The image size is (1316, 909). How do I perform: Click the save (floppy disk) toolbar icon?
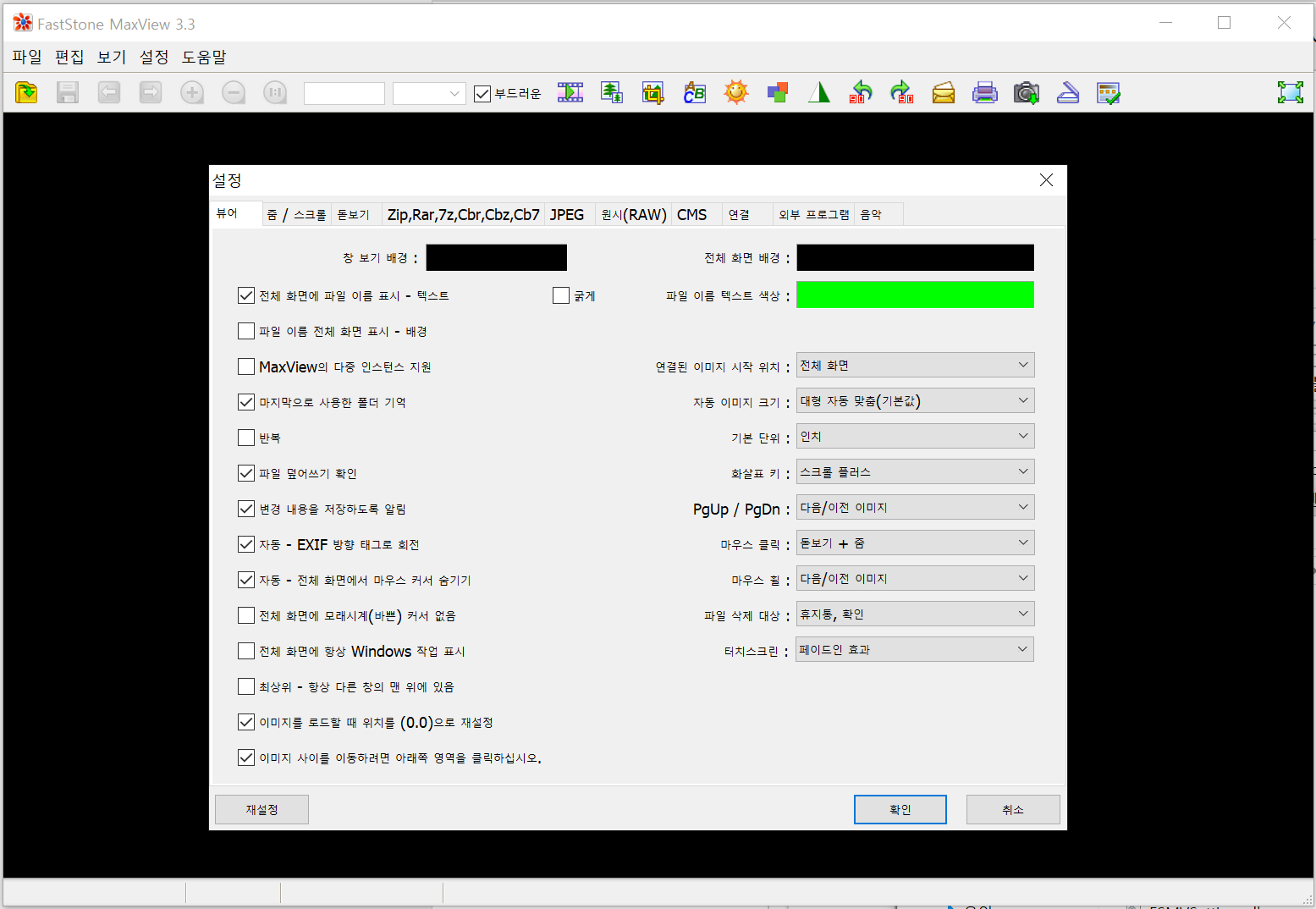click(68, 92)
